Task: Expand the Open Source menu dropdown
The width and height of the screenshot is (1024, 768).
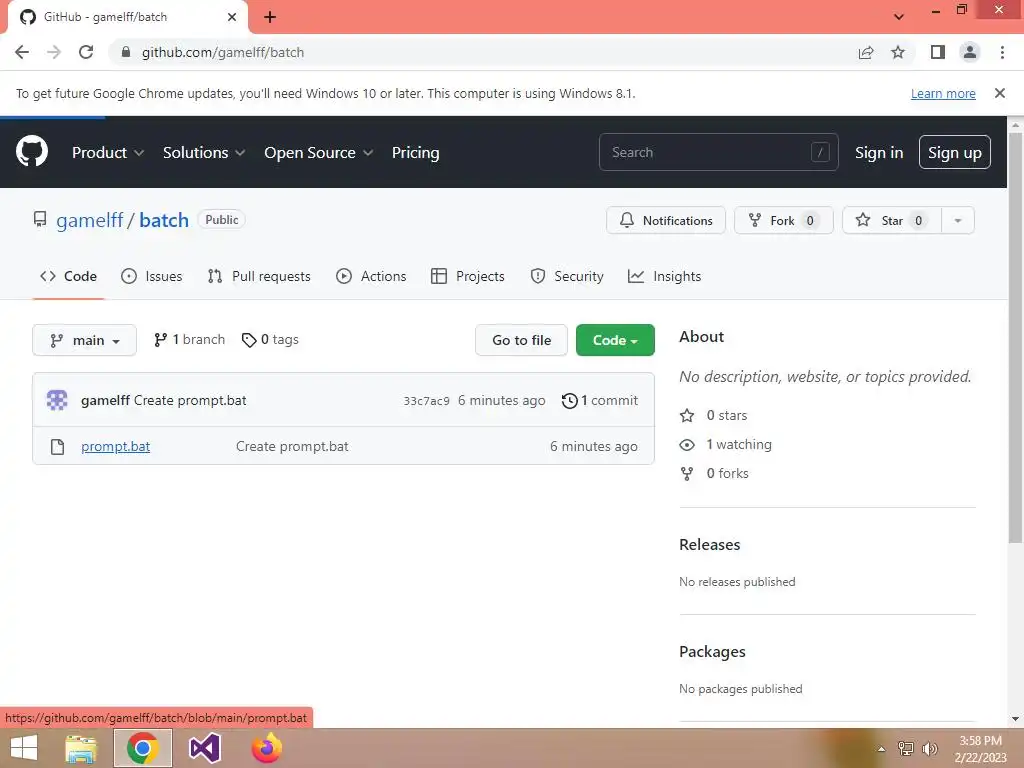Action: 319,152
